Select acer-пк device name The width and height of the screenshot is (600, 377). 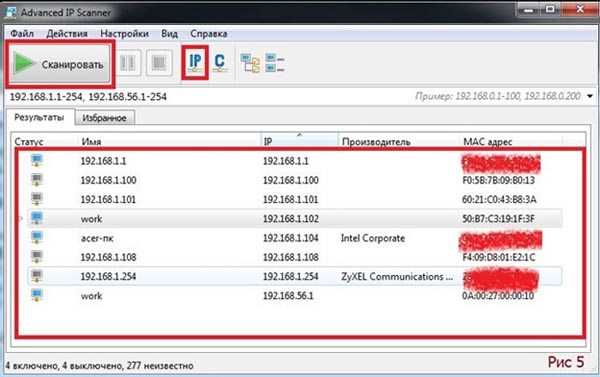[x=97, y=238]
